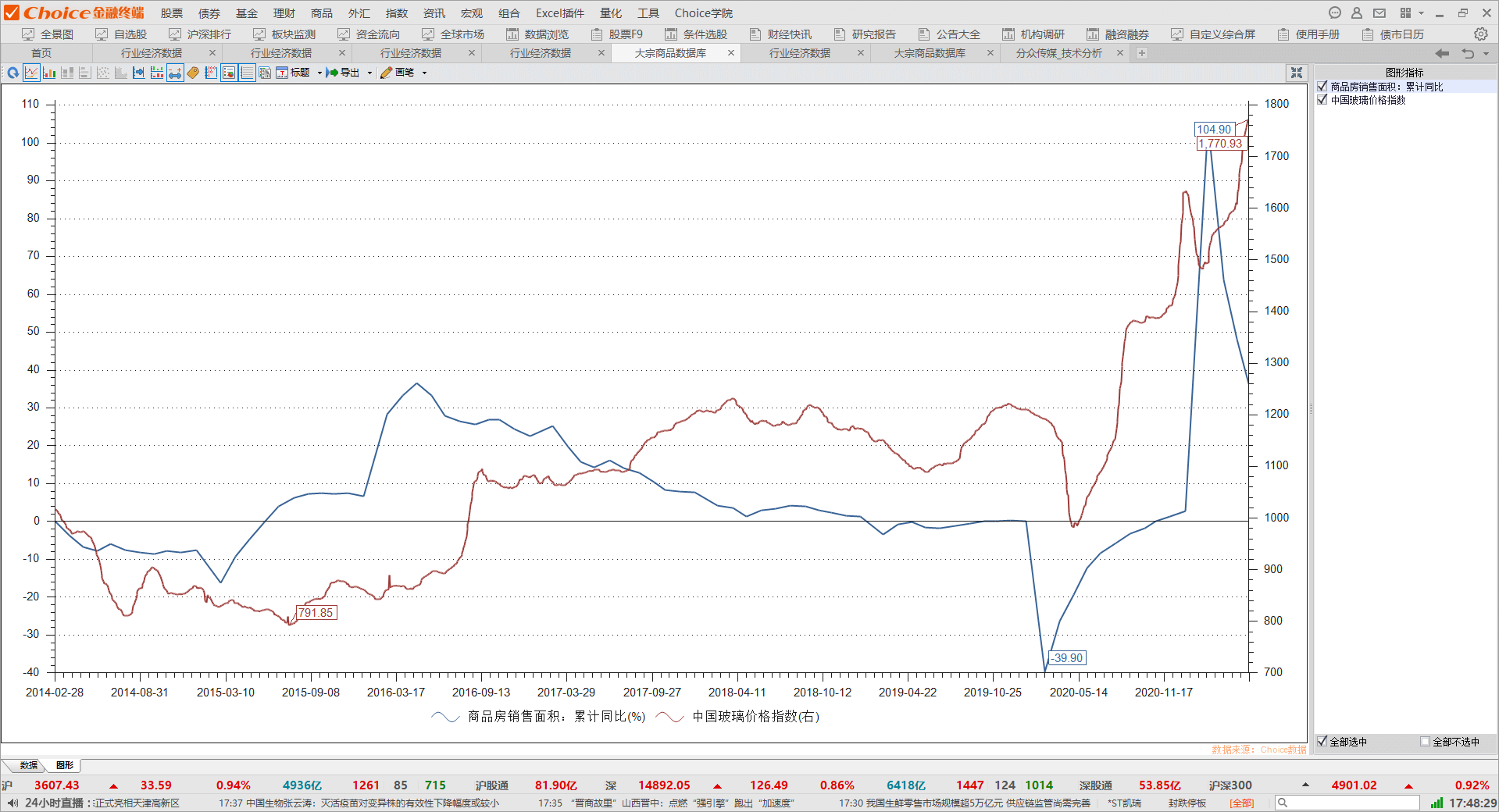Check the 全部不选中 checkbox

pyautogui.click(x=1425, y=742)
